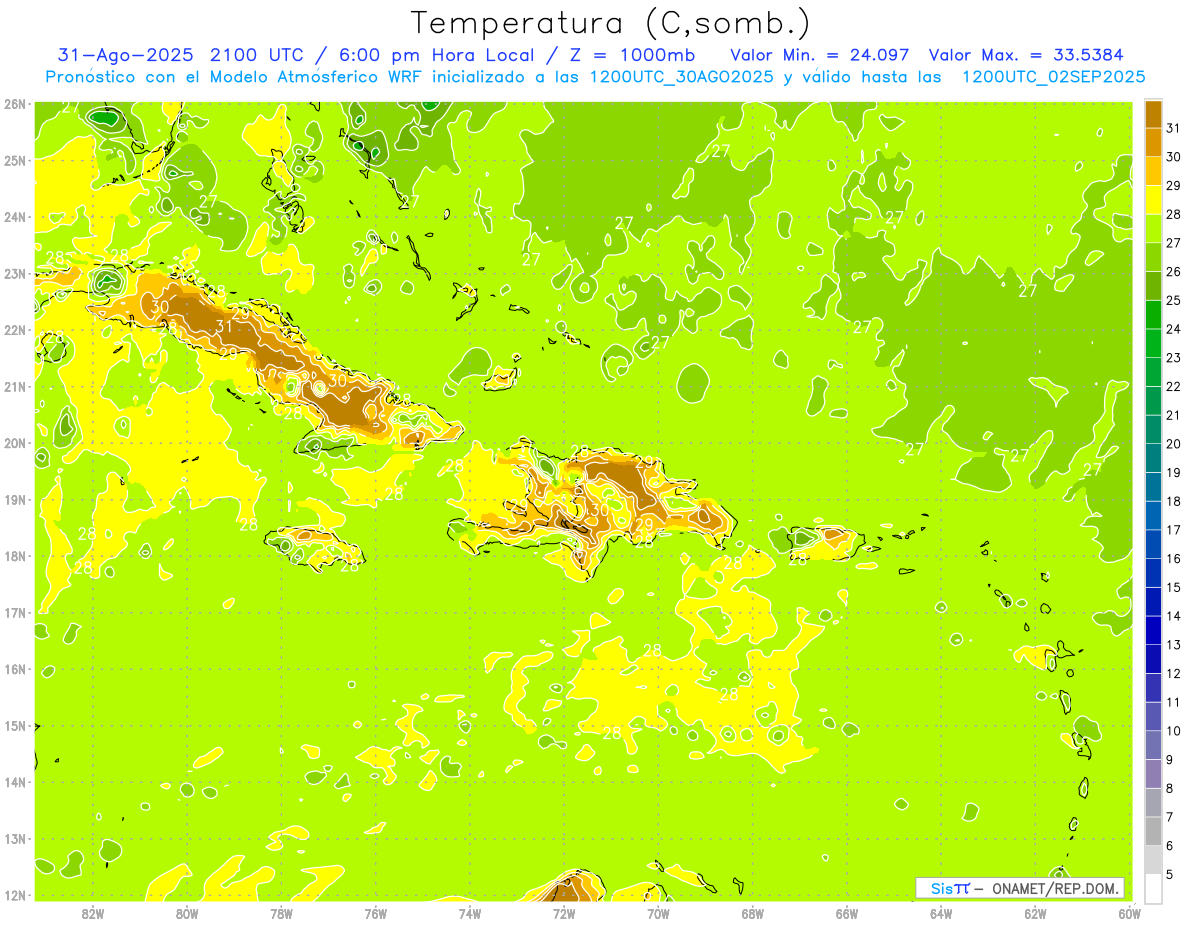Image resolution: width=1200 pixels, height=927 pixels.
Task: Click legend value 17
Action: (1173, 530)
